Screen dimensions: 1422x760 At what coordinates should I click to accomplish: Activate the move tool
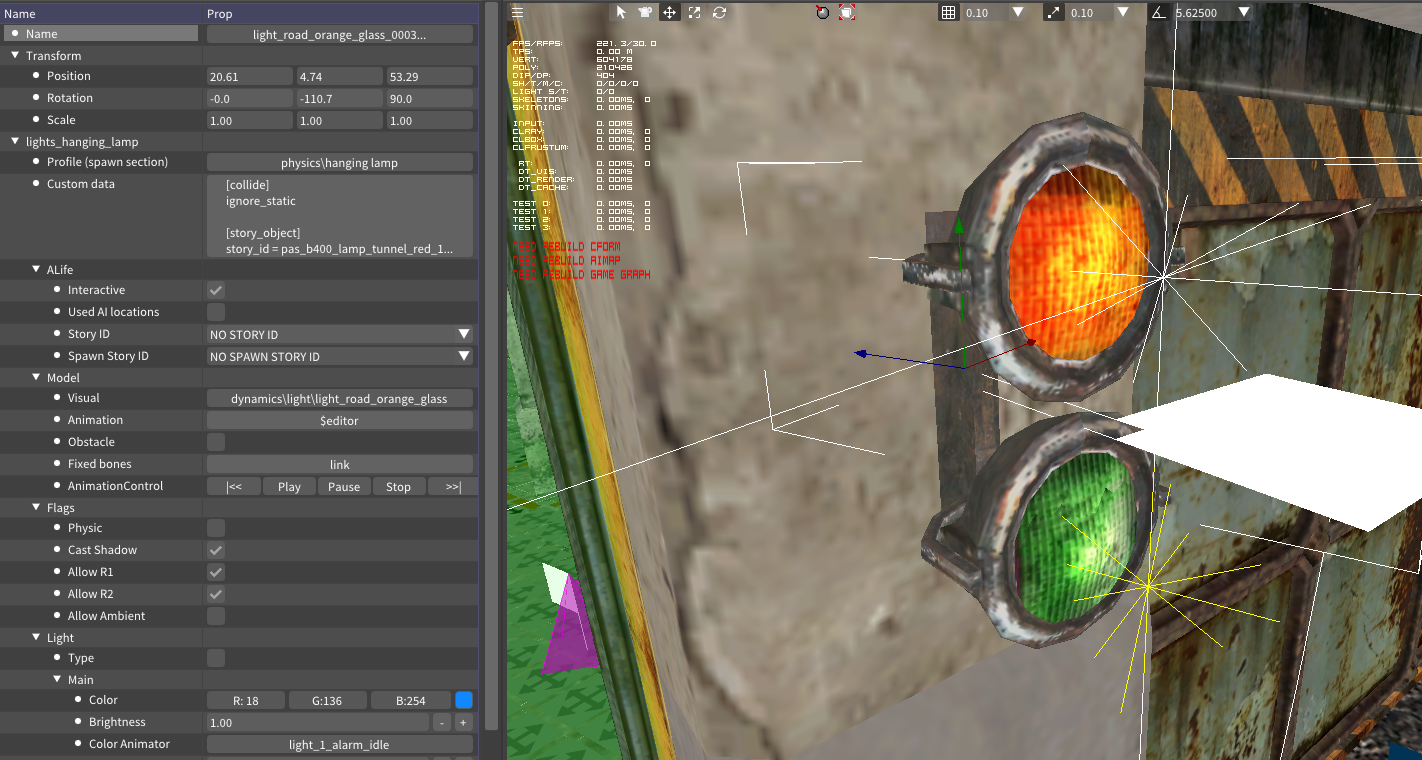point(669,12)
